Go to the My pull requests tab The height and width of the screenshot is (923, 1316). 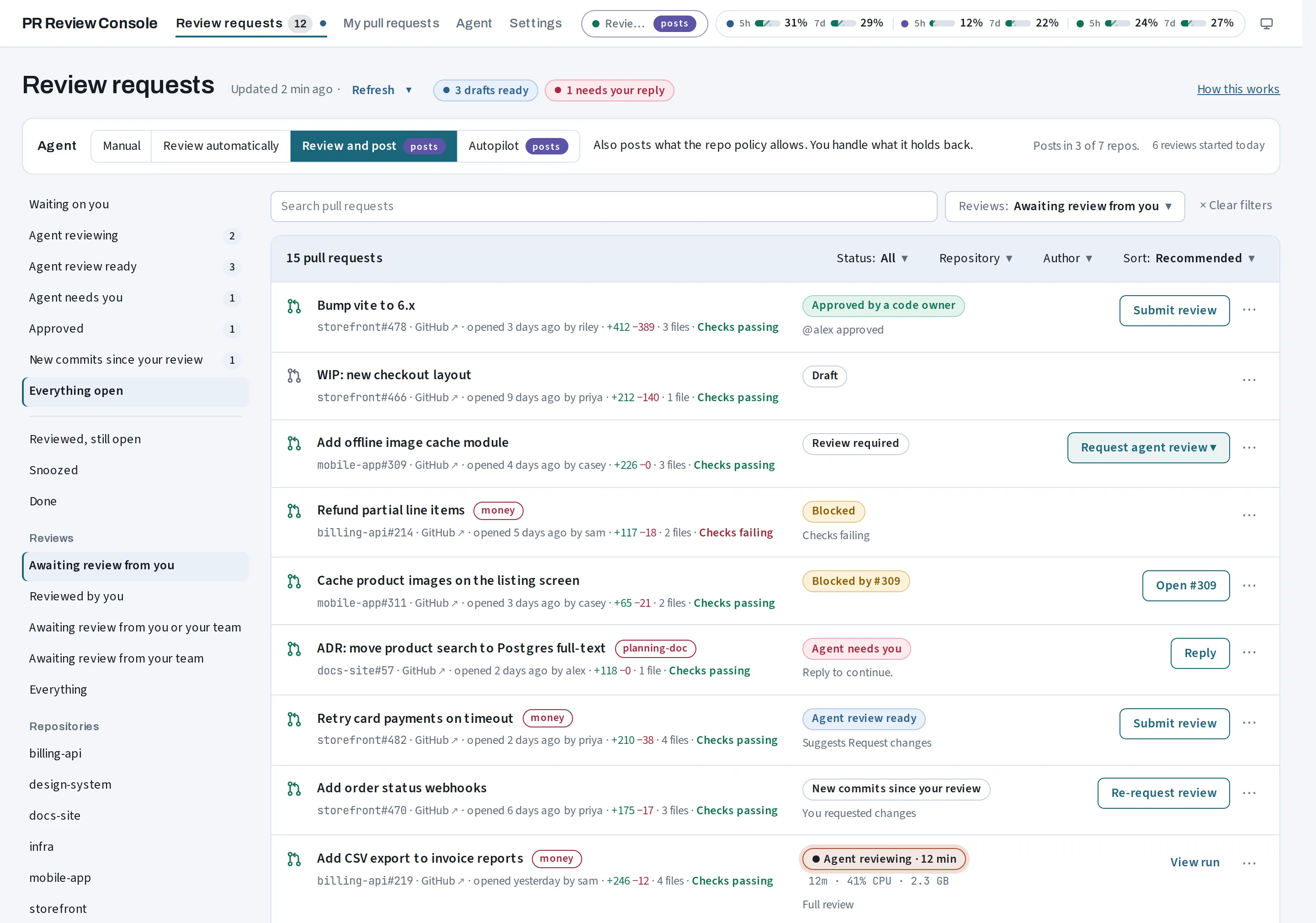pos(391,23)
